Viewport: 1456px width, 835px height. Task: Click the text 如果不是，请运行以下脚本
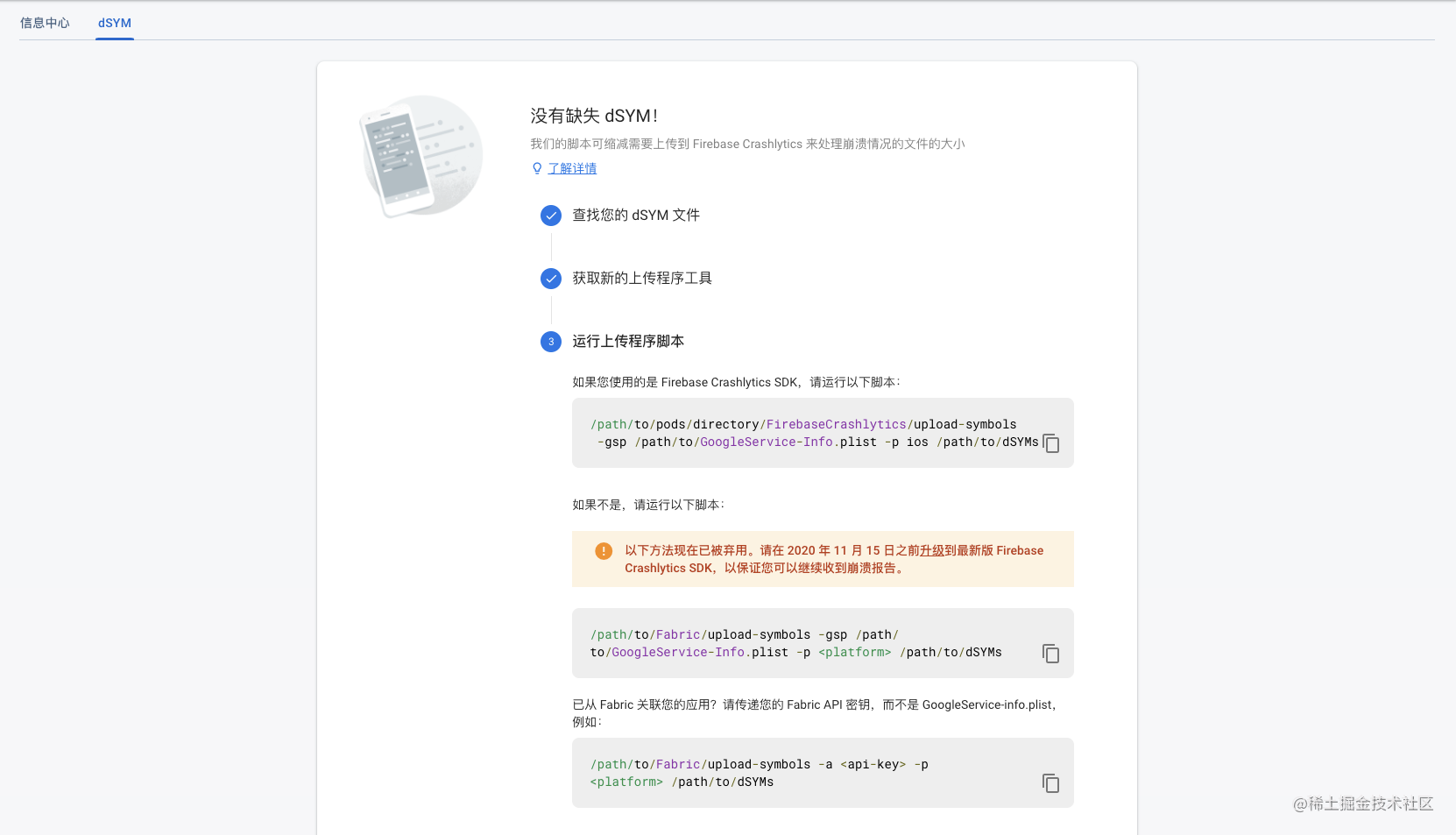[648, 505]
